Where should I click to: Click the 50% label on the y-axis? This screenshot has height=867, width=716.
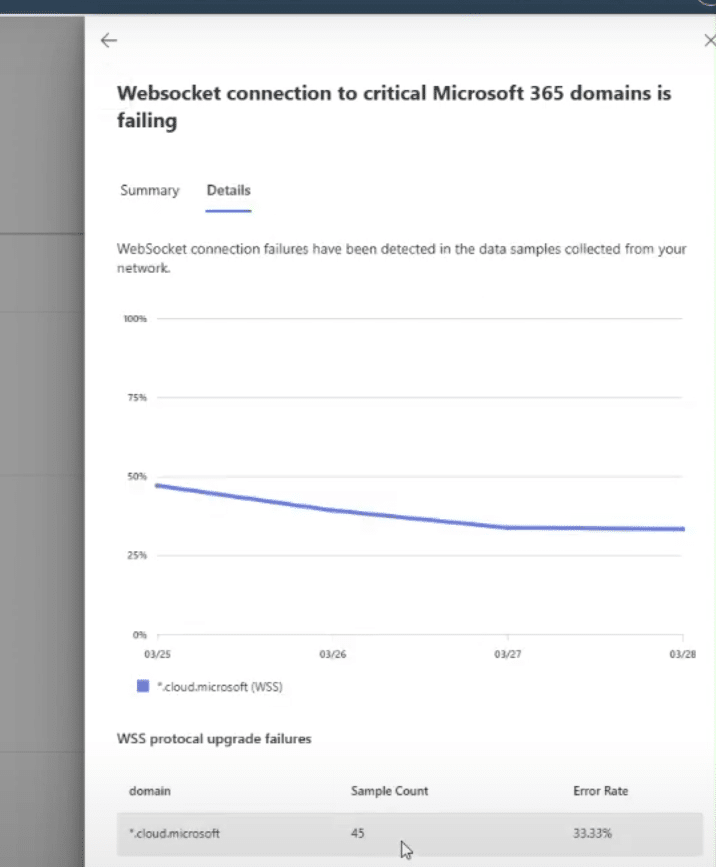coord(136,477)
